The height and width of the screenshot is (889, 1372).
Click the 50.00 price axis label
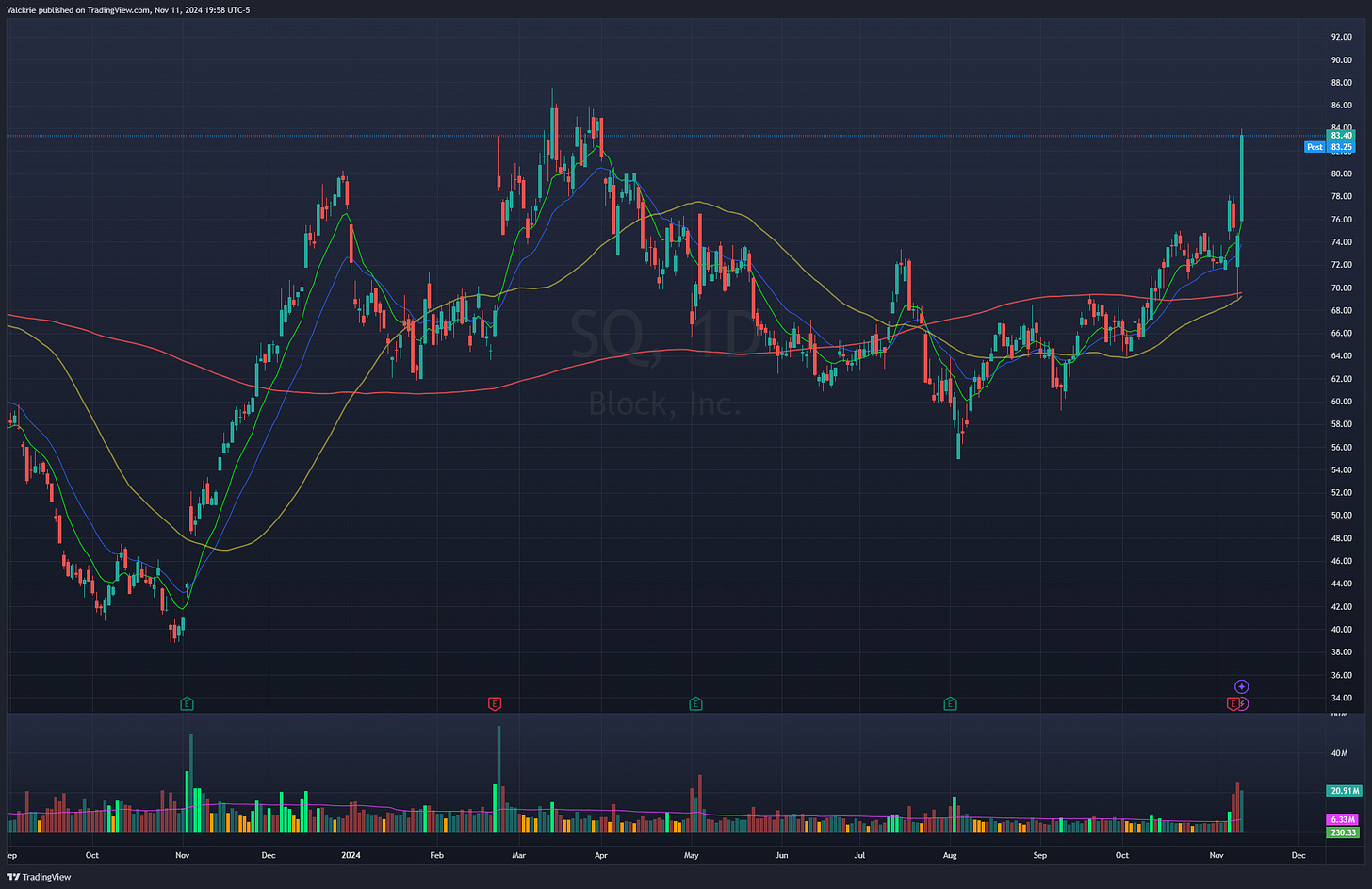click(1341, 516)
